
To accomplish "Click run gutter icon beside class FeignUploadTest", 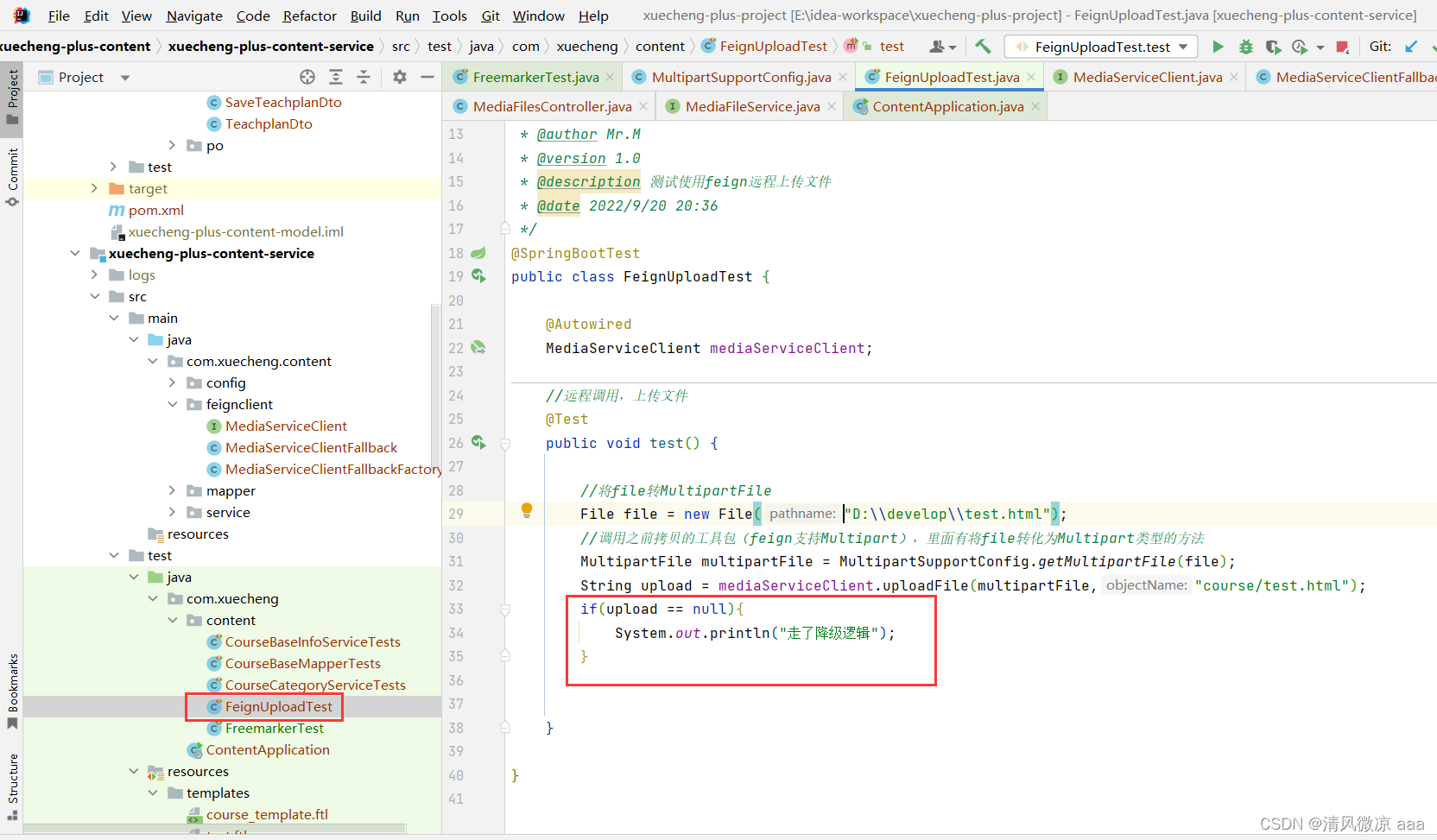I will 478,276.
